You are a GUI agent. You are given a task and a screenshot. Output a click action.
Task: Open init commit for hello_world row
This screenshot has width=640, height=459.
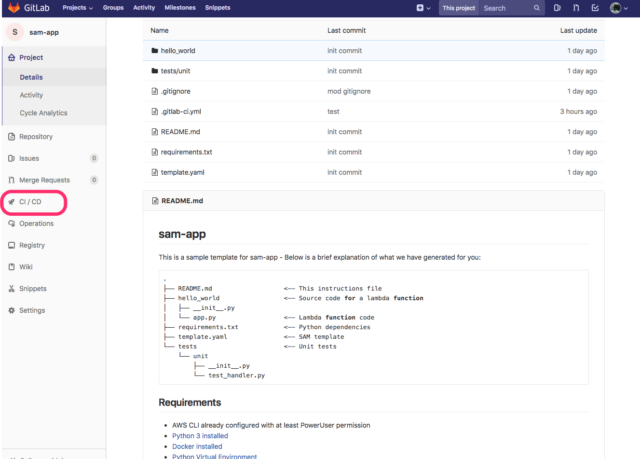tap(344, 51)
